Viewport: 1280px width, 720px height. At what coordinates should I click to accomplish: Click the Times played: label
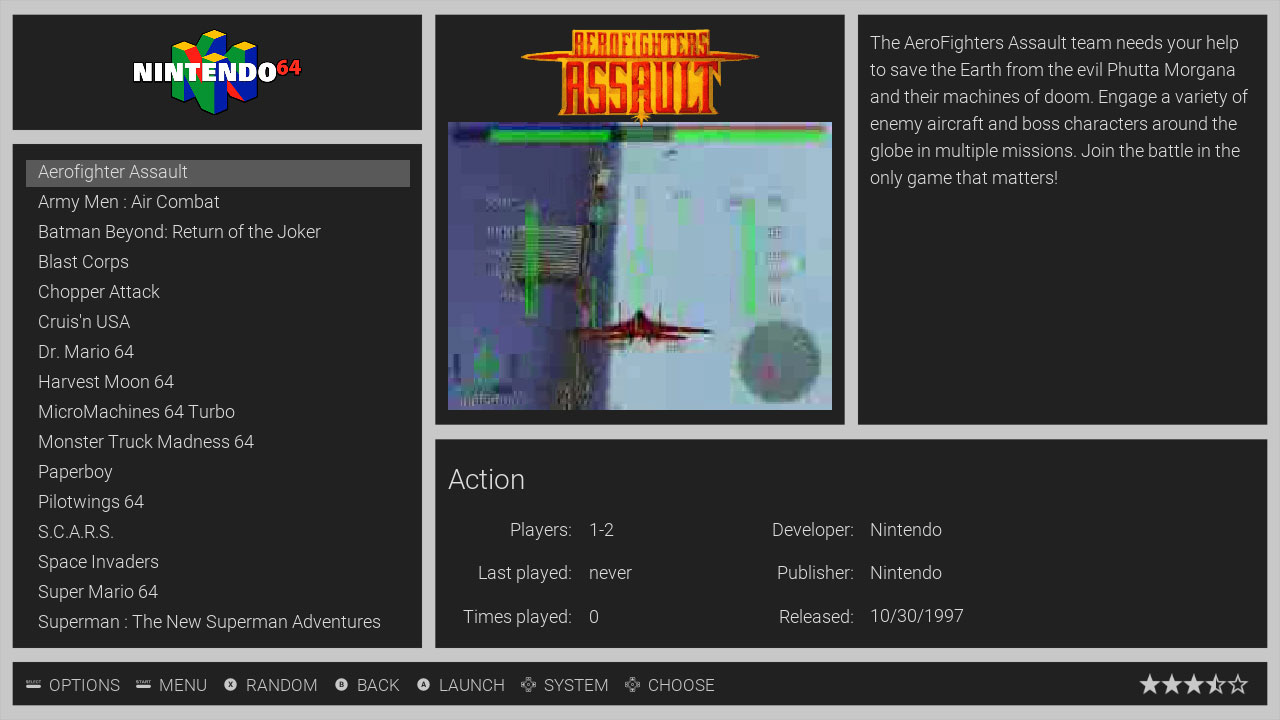[517, 617]
